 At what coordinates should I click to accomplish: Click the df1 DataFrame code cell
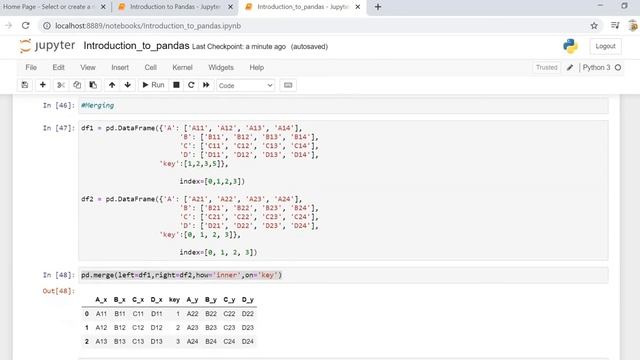(343, 190)
